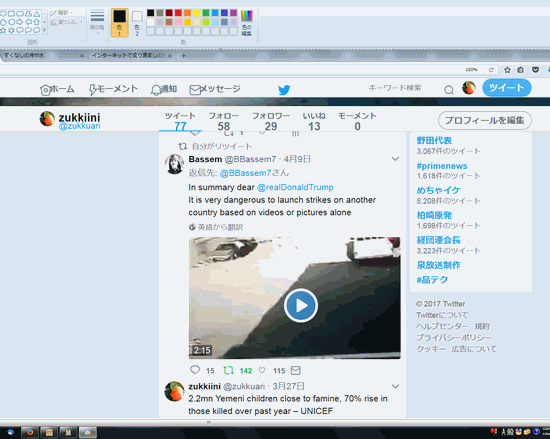550x439 pixels.
Task: Open Paint shape fill dropdown
Action: click(x=66, y=22)
